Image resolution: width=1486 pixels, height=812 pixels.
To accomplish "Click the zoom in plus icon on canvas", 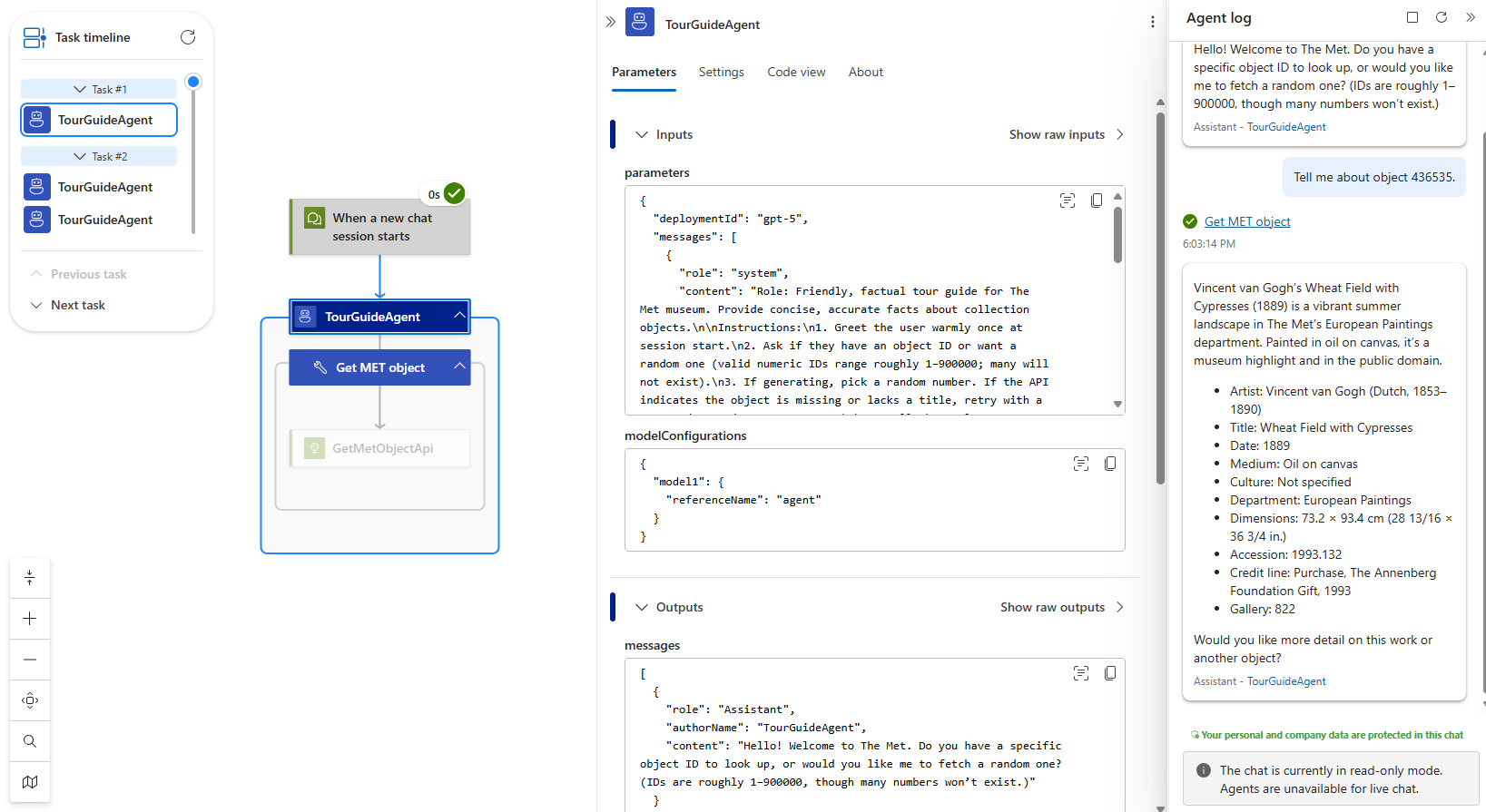I will click(x=30, y=619).
